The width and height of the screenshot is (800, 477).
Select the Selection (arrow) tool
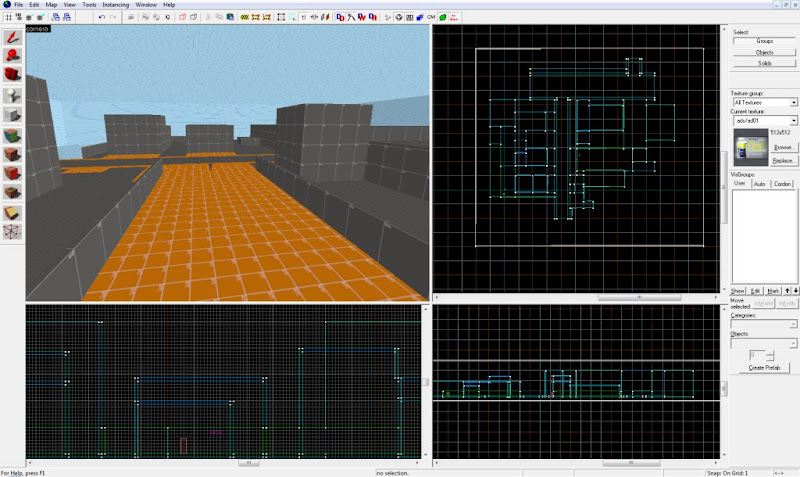coord(12,37)
